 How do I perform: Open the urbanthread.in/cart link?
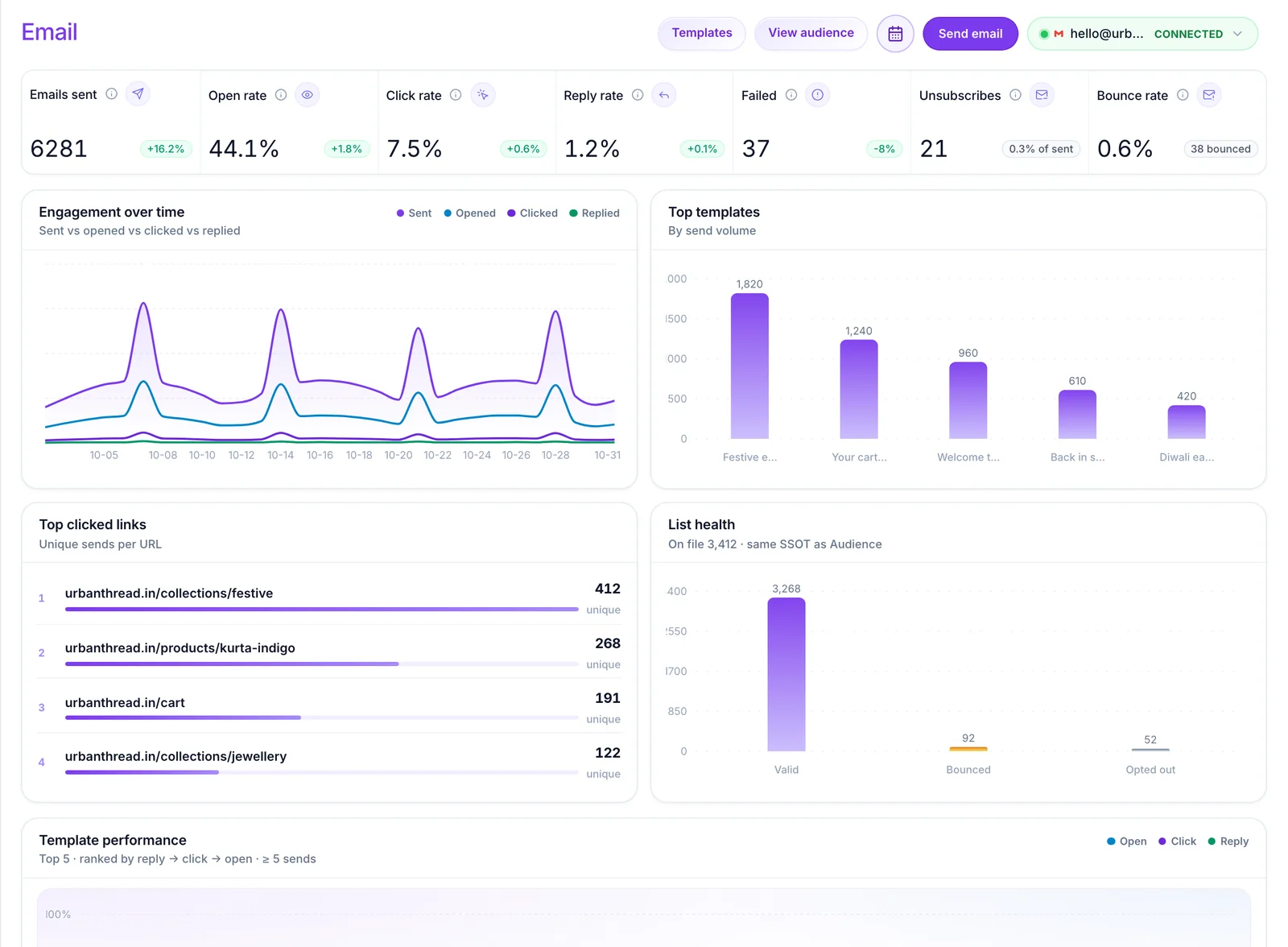point(125,703)
